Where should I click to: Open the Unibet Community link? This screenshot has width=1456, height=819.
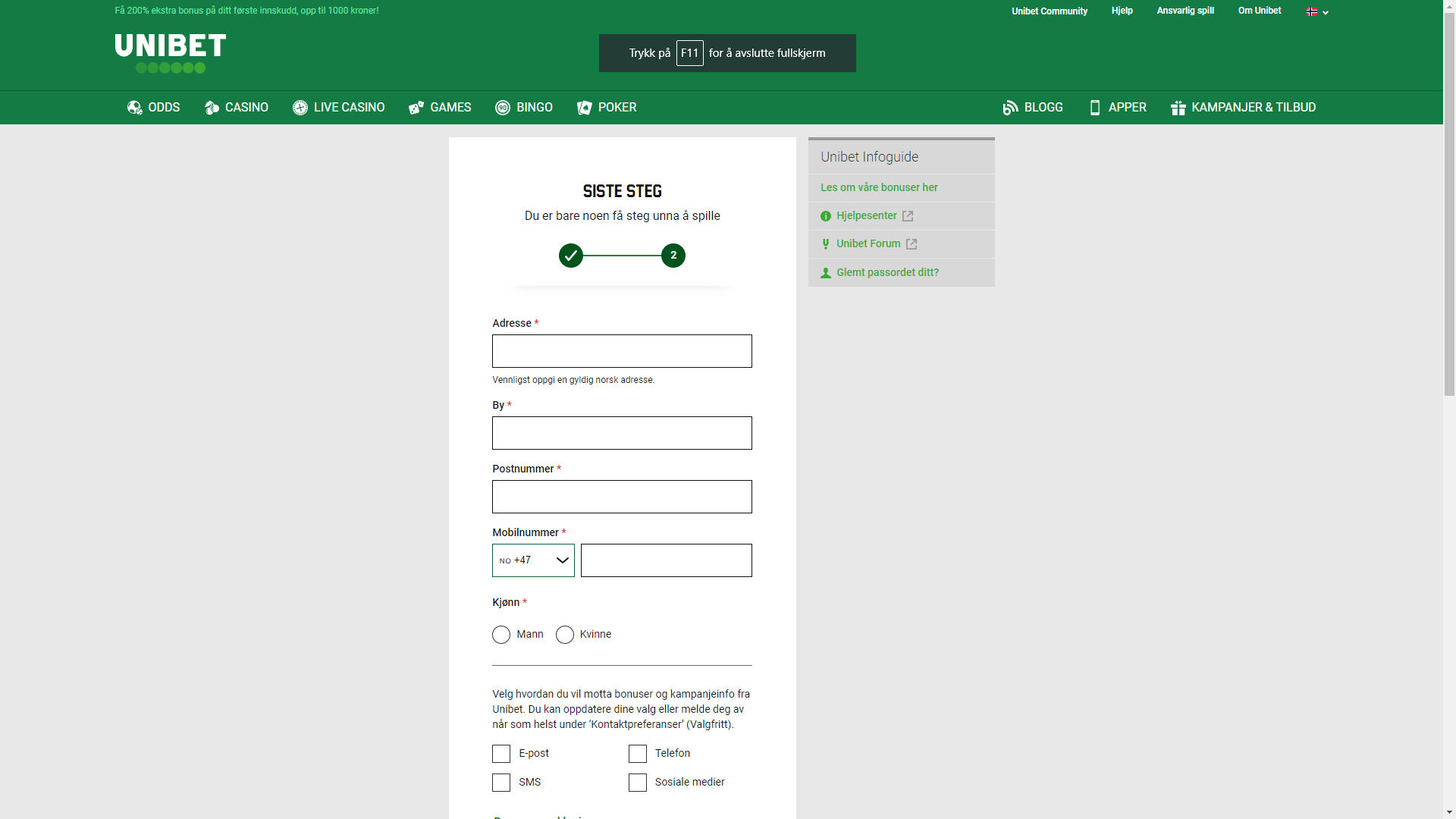click(1050, 11)
